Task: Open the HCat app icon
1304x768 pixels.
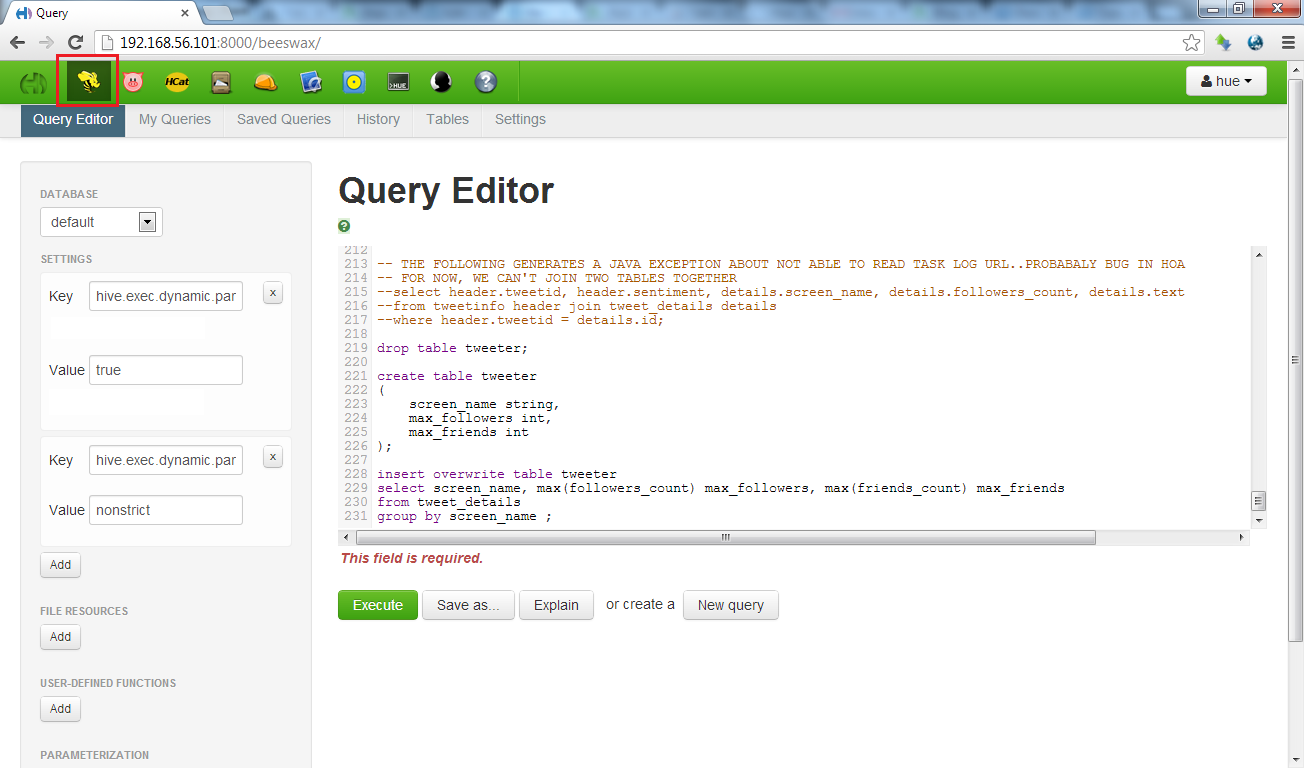Action: 177,82
